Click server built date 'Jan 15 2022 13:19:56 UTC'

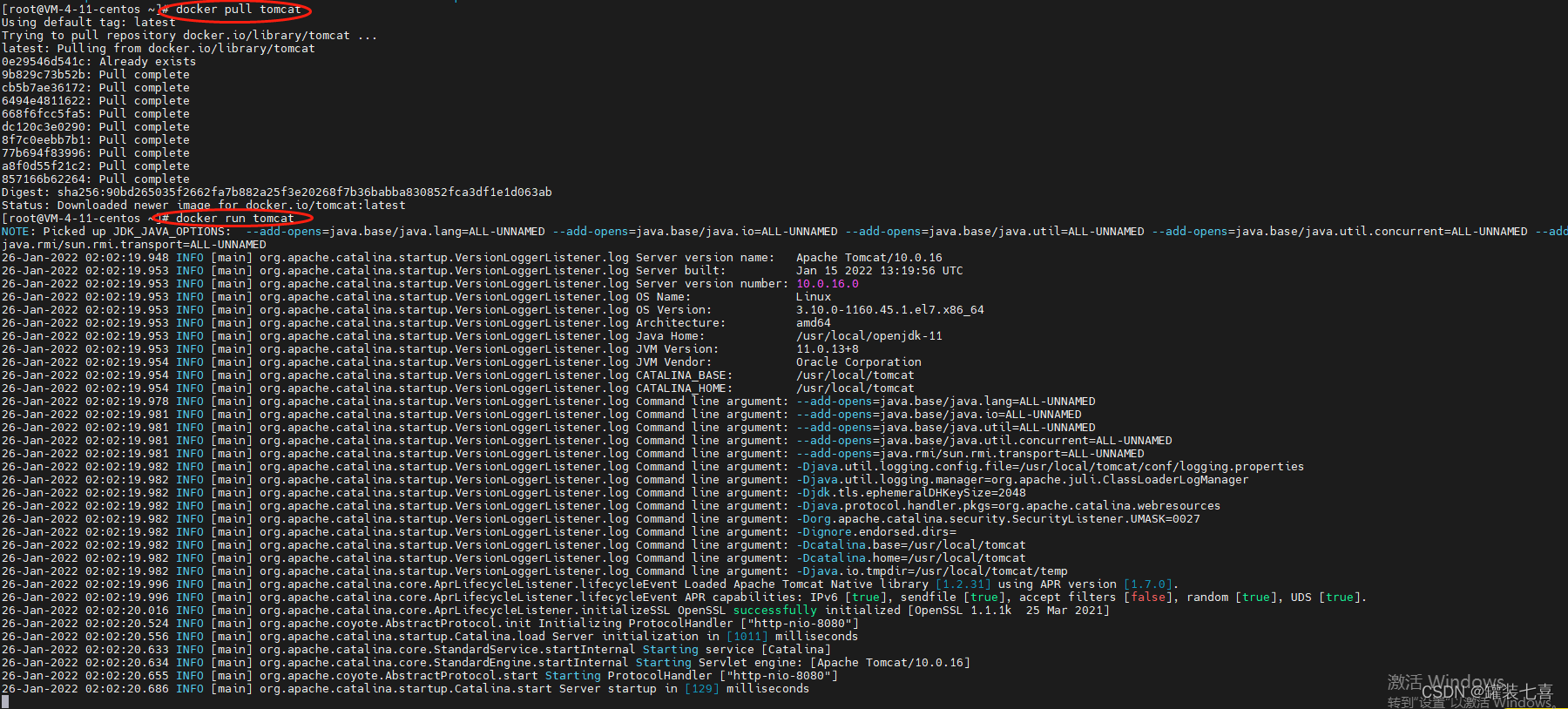[879, 271]
